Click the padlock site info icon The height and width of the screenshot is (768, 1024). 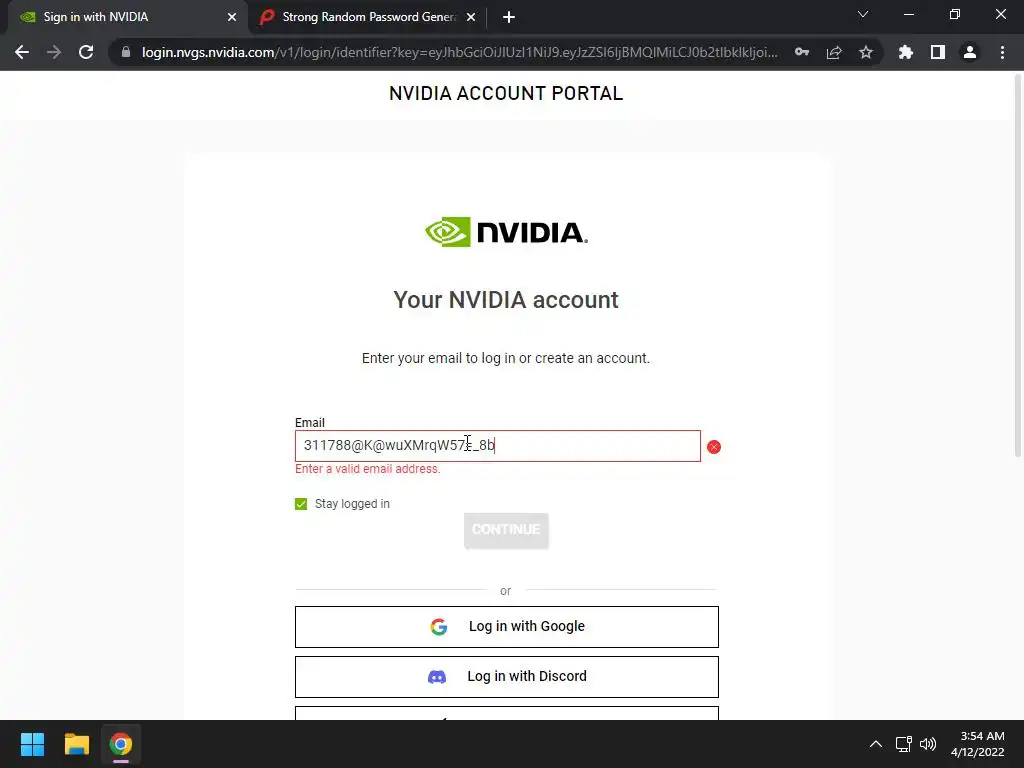coord(126,52)
